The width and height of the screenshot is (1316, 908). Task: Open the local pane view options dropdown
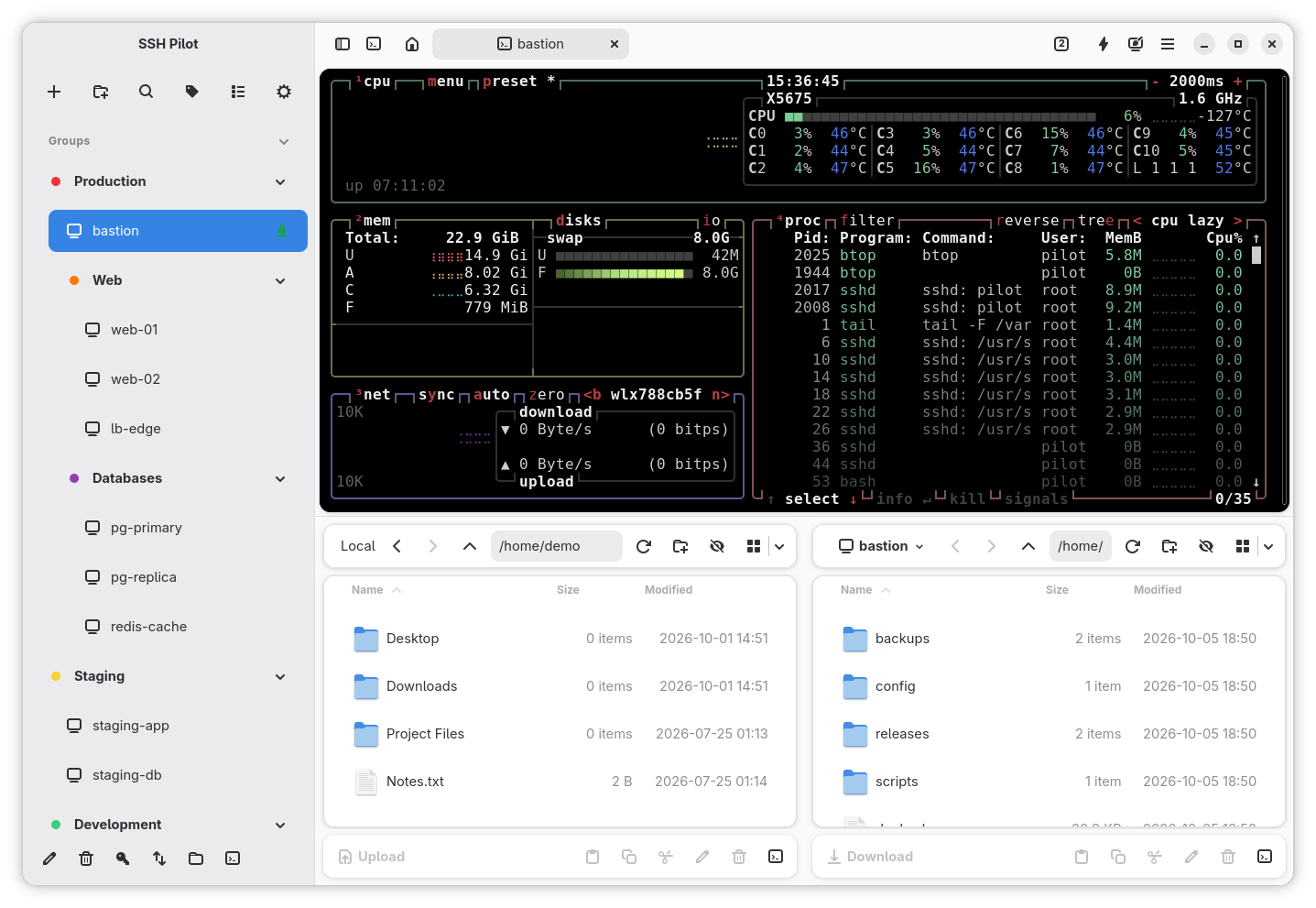779,546
